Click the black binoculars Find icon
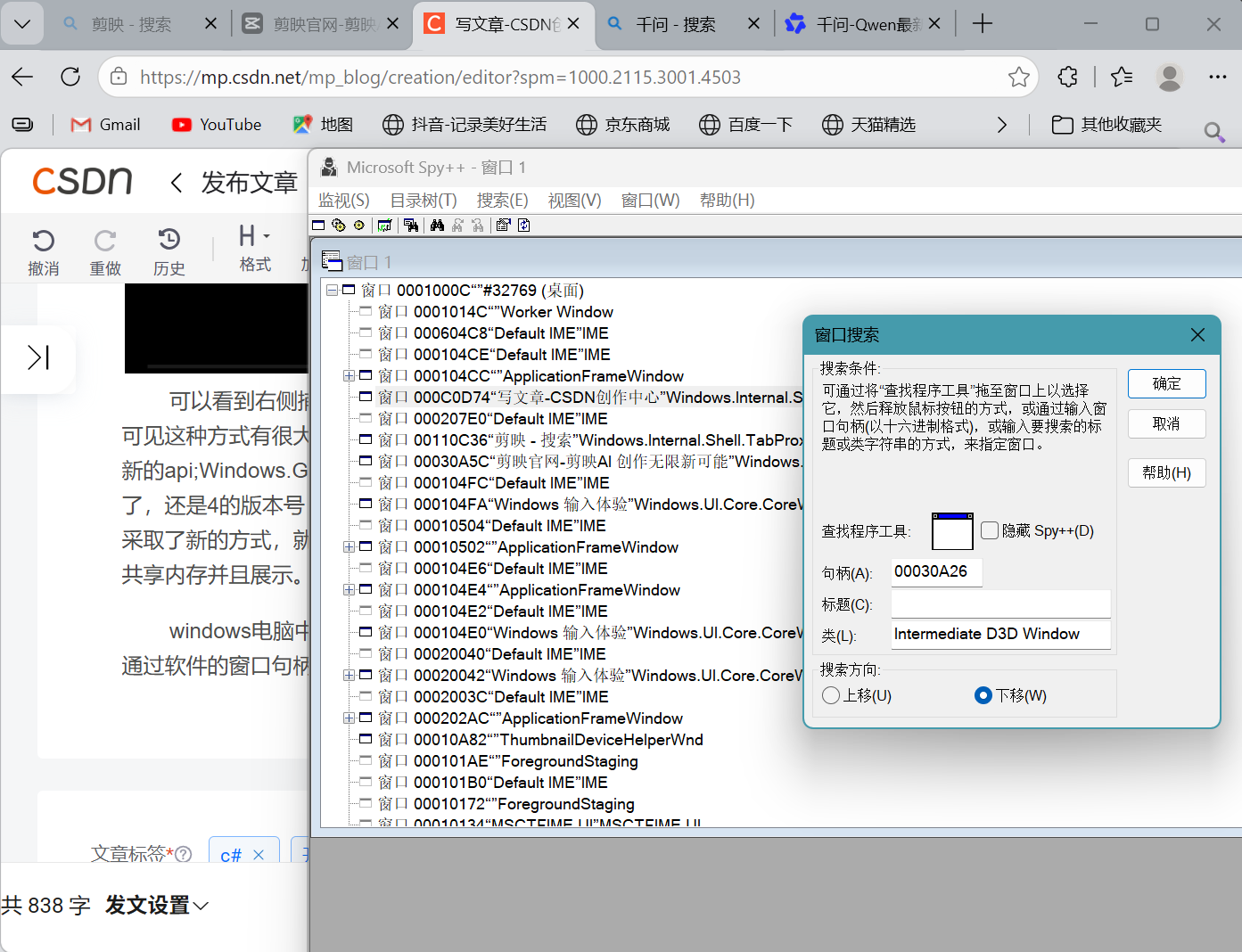 437,226
